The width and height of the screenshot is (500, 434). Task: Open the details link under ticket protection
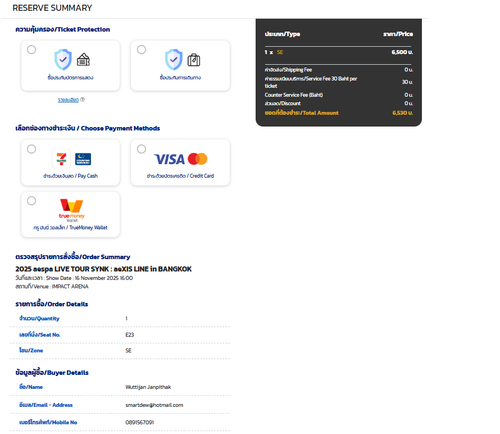click(68, 100)
